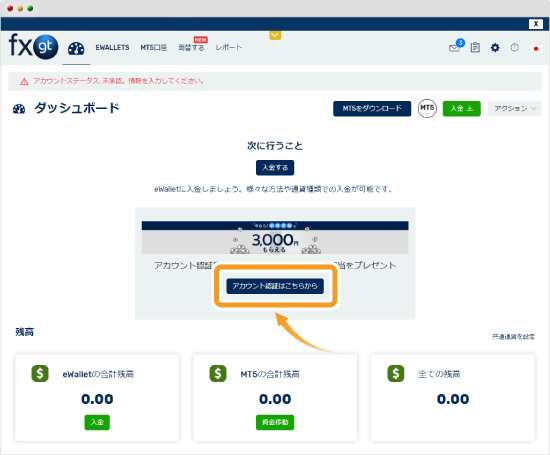Image resolution: width=550 pixels, height=455 pixels.
Task: Click the 残高 section heading
Action: coord(25,332)
